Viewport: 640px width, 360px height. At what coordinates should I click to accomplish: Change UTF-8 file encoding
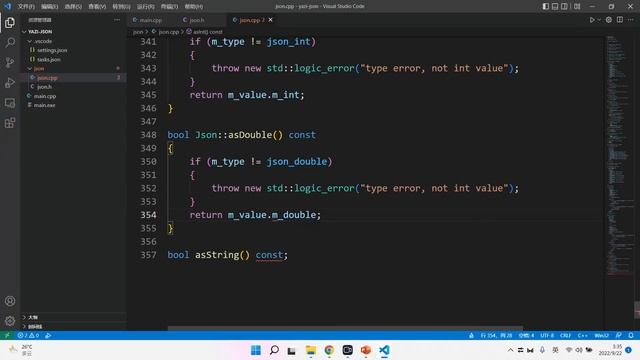[x=547, y=335]
